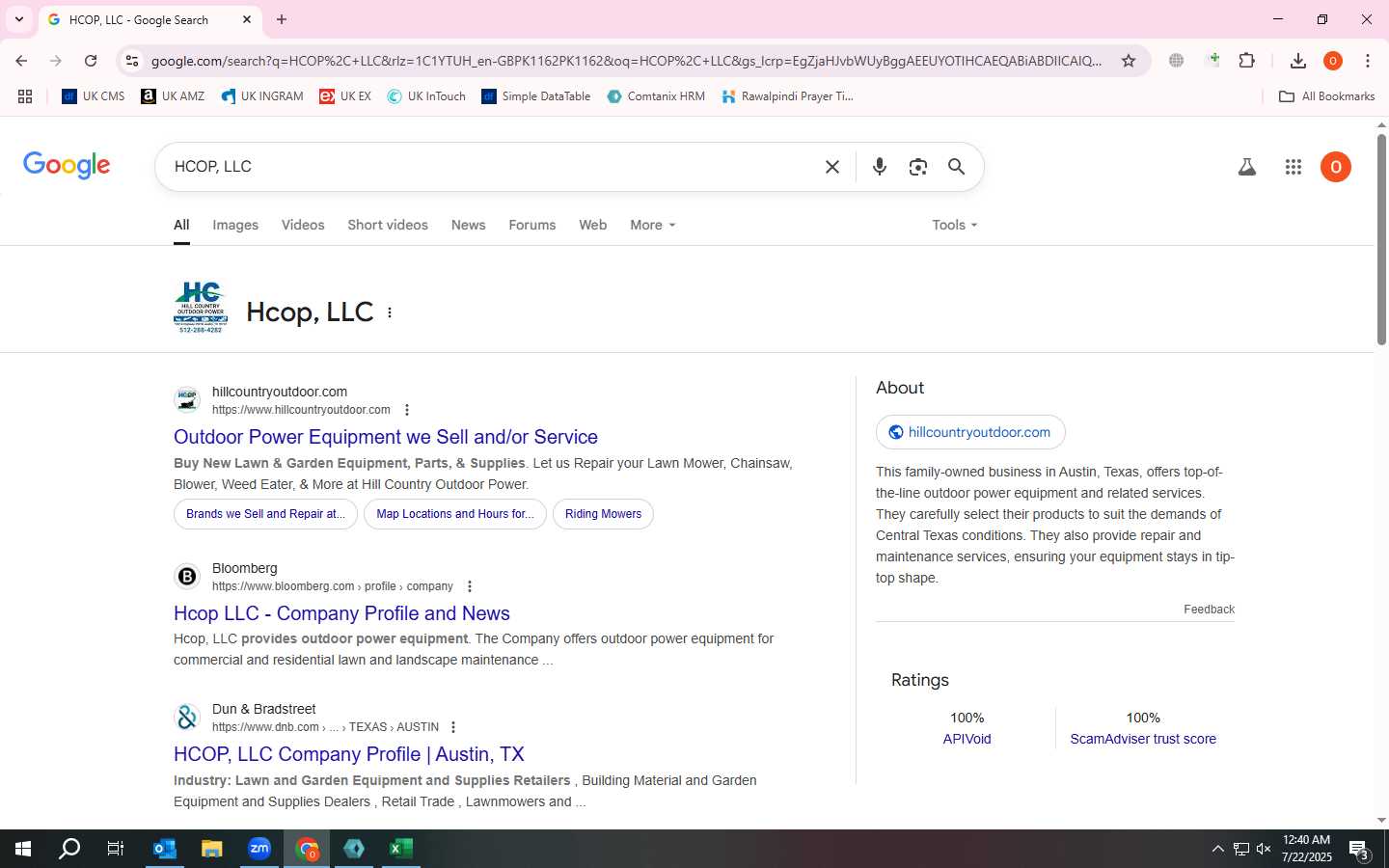
Task: Open the tab search dropdown arrow
Action: pyautogui.click(x=19, y=19)
